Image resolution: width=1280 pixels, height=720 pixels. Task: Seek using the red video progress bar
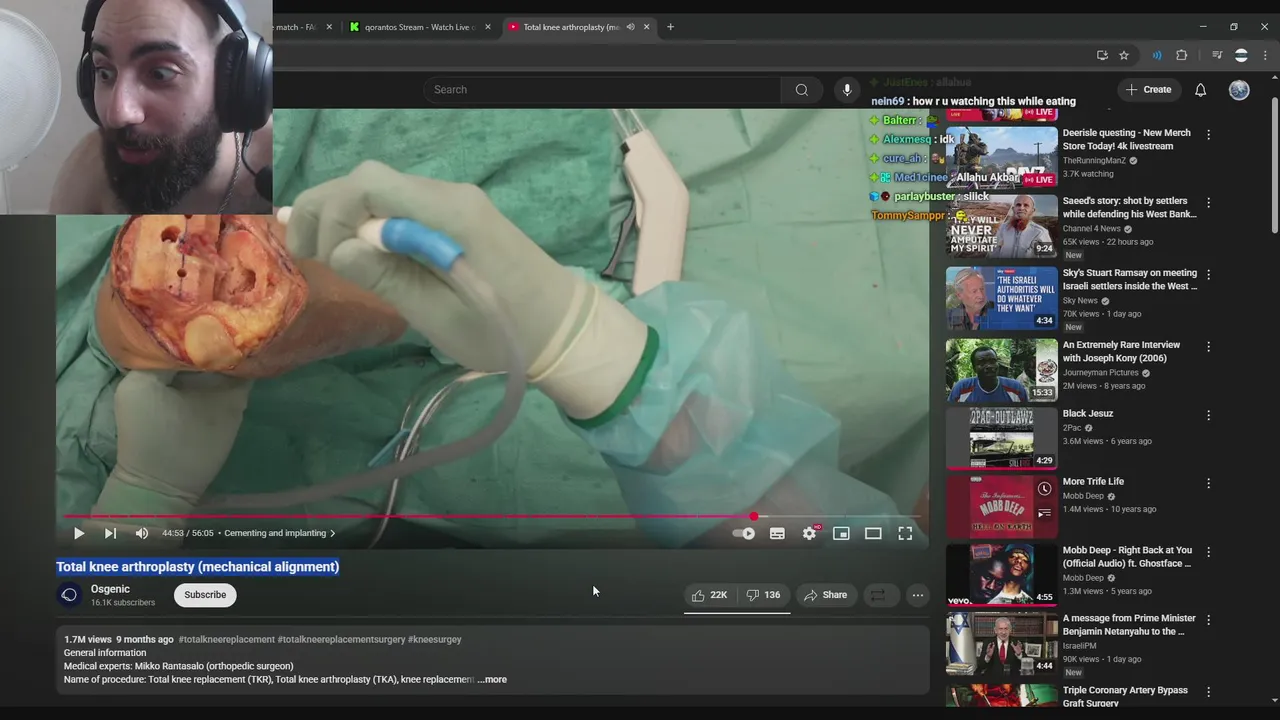(490, 517)
